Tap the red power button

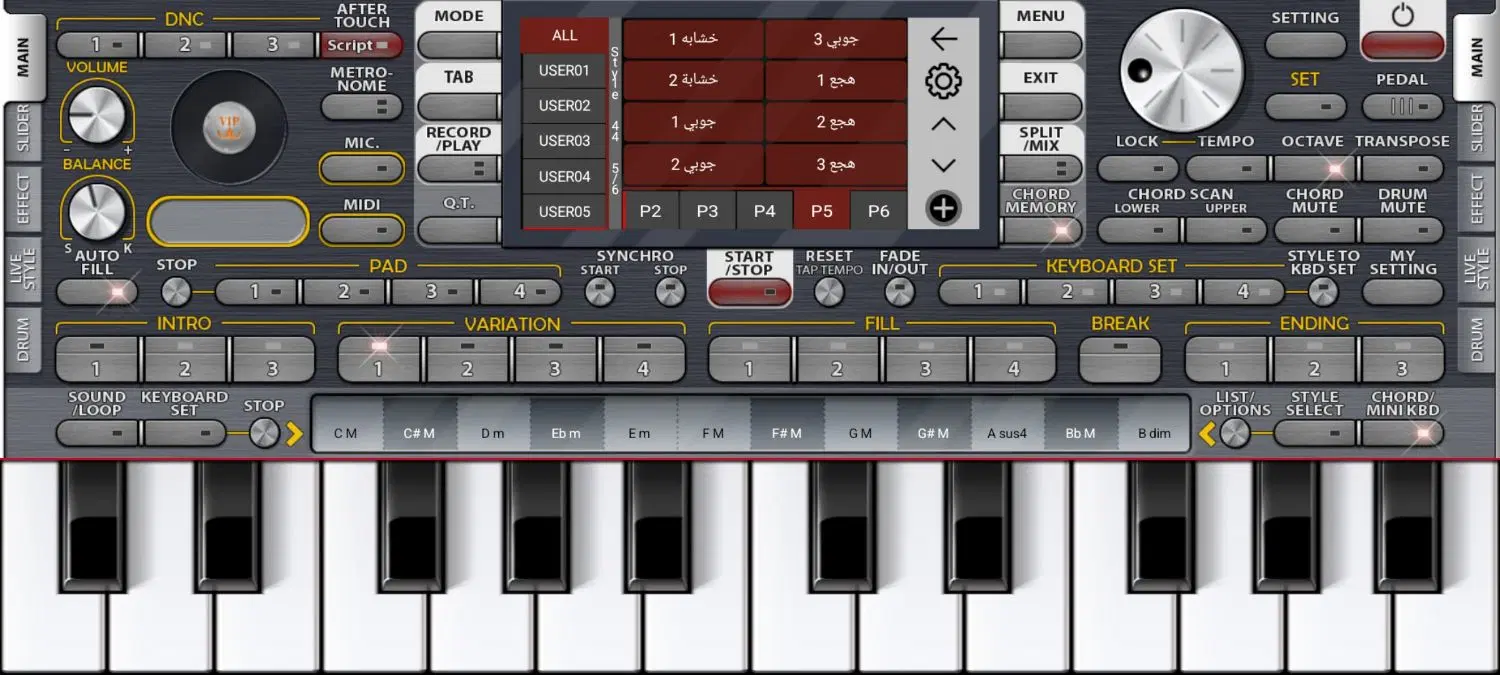coord(1403,45)
